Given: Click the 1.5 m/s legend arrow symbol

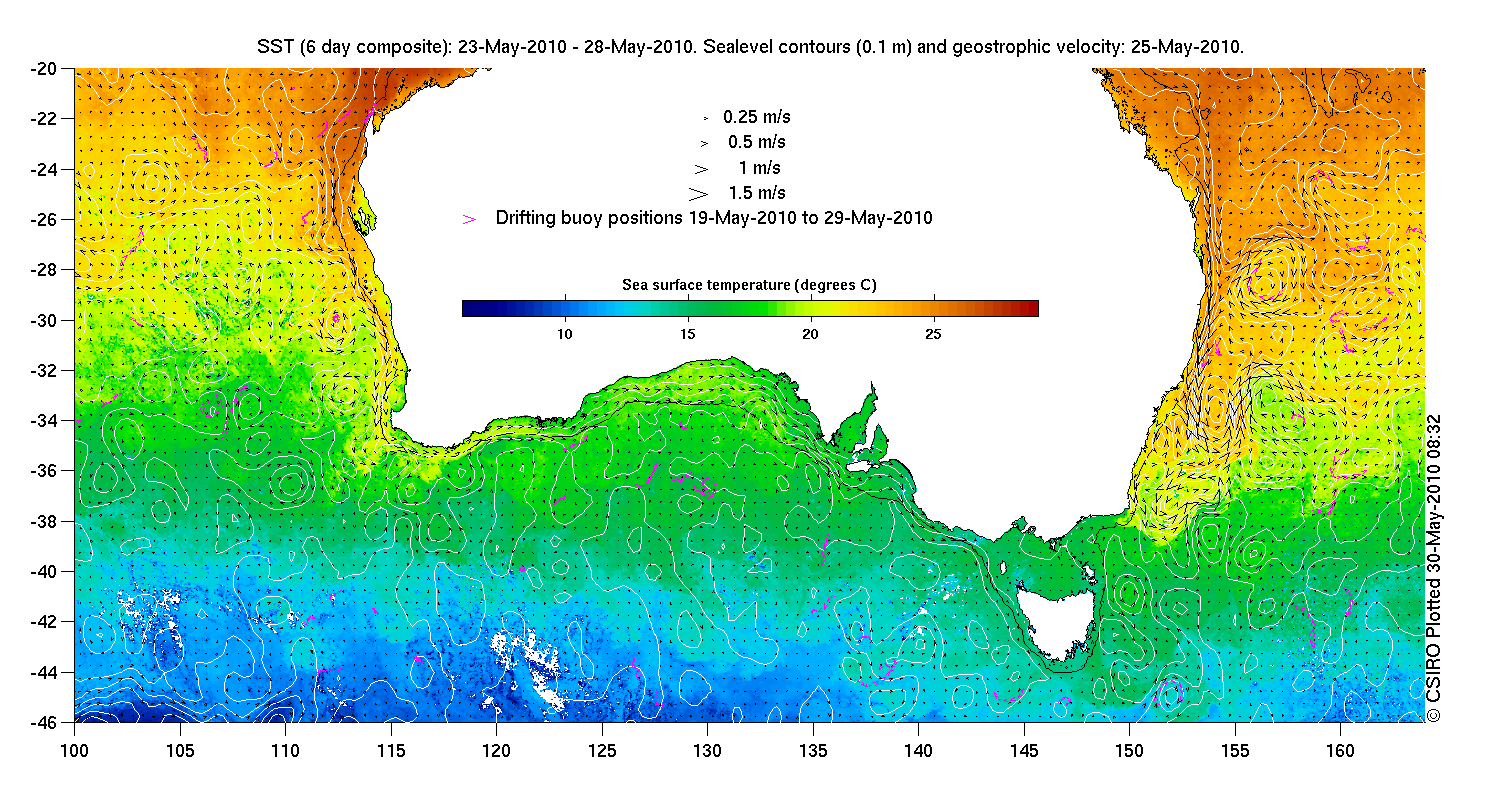Looking at the screenshot, I should pos(698,192).
